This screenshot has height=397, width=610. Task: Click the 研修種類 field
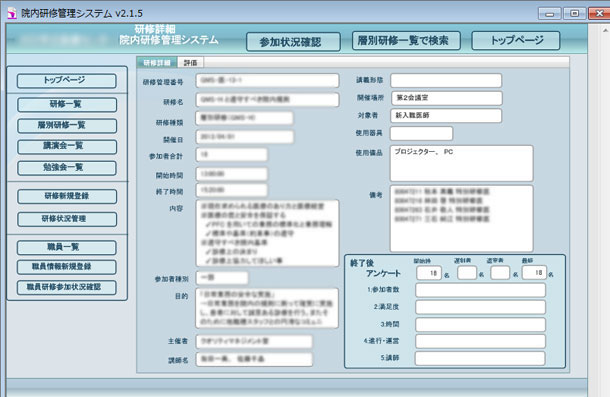point(245,118)
